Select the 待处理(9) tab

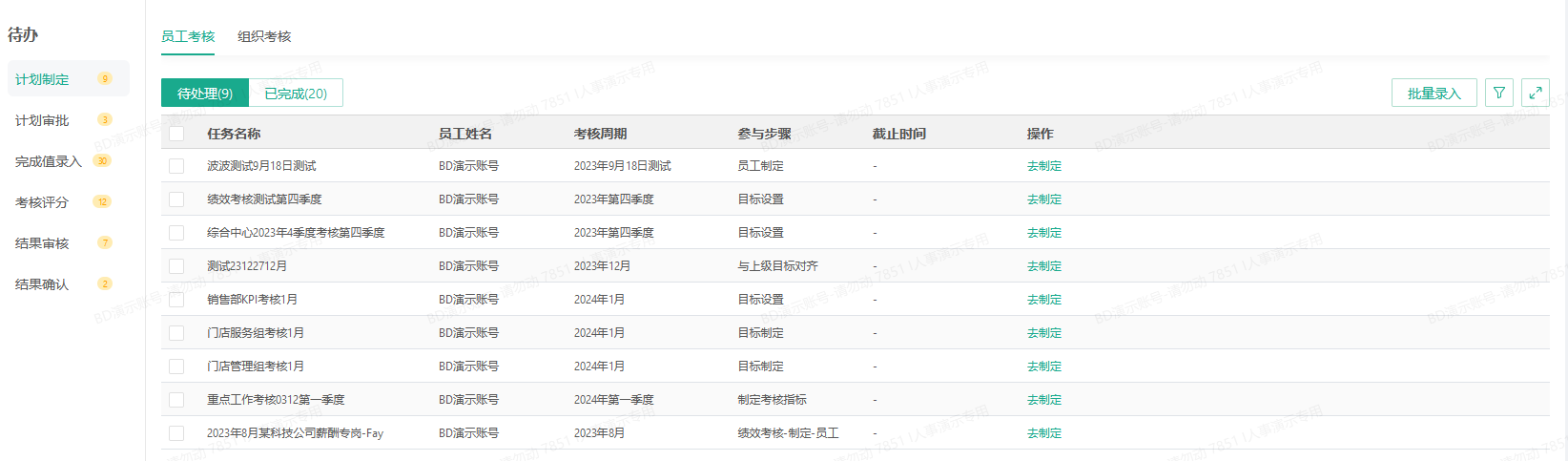(205, 94)
